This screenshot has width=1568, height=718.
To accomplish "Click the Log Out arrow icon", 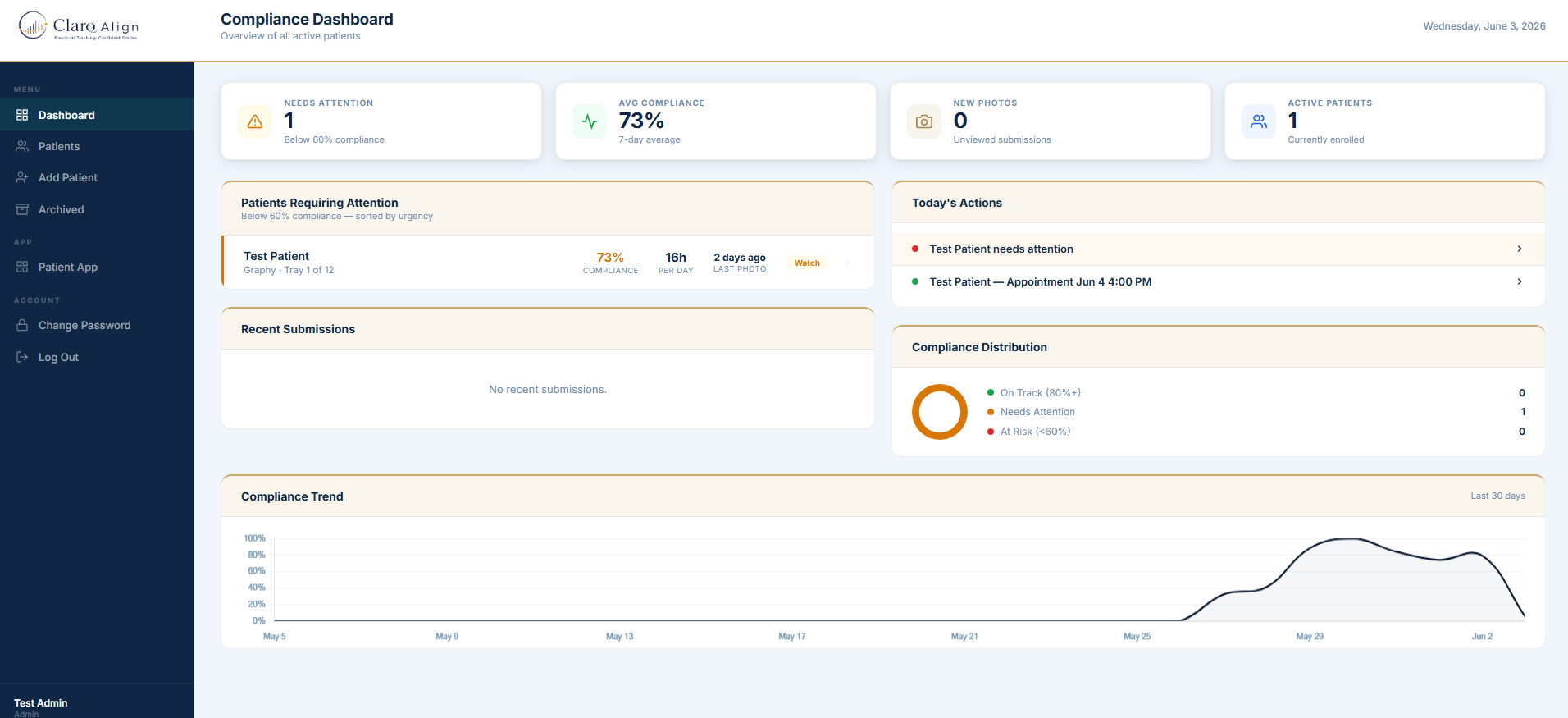I will (22, 357).
